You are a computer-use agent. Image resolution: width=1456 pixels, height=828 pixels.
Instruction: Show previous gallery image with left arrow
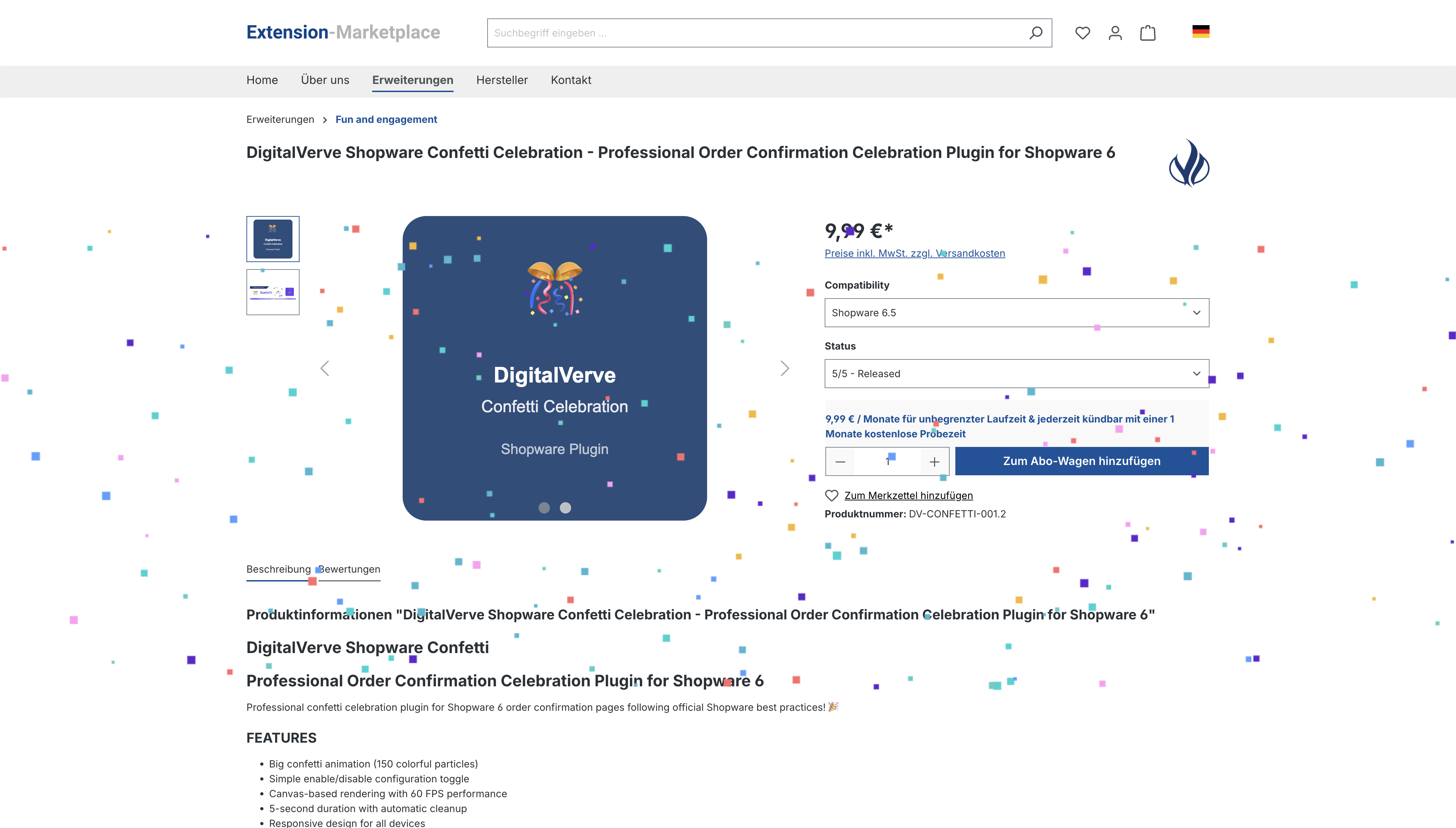click(325, 369)
